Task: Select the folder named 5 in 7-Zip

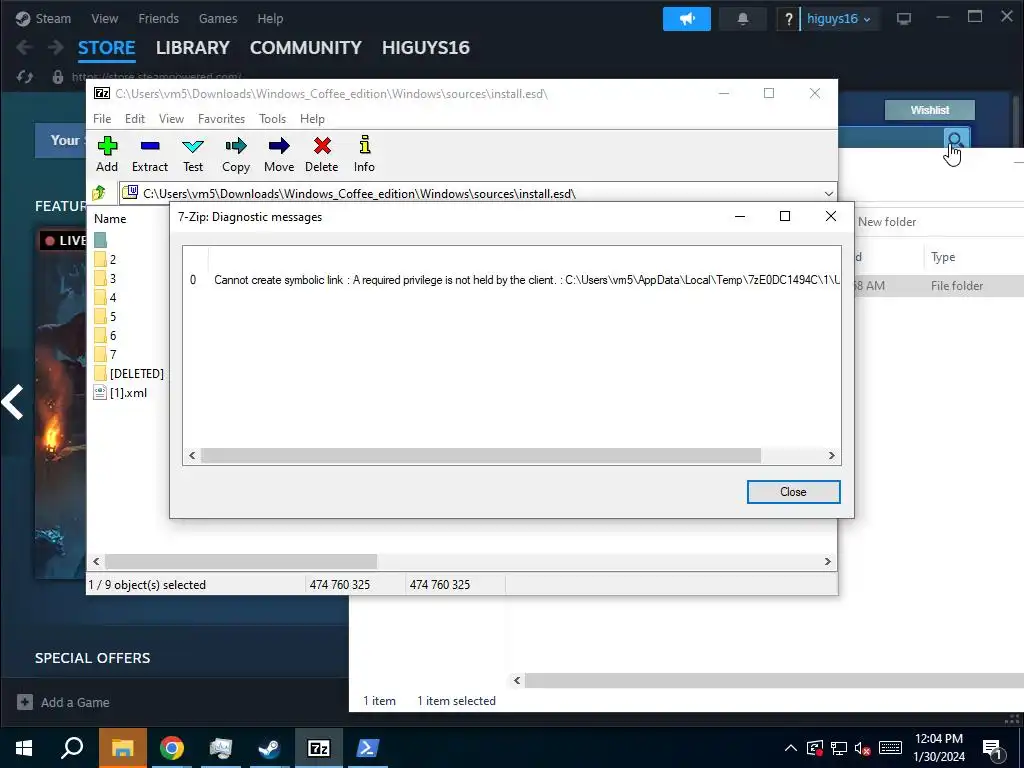Action: pyautogui.click(x=106, y=316)
